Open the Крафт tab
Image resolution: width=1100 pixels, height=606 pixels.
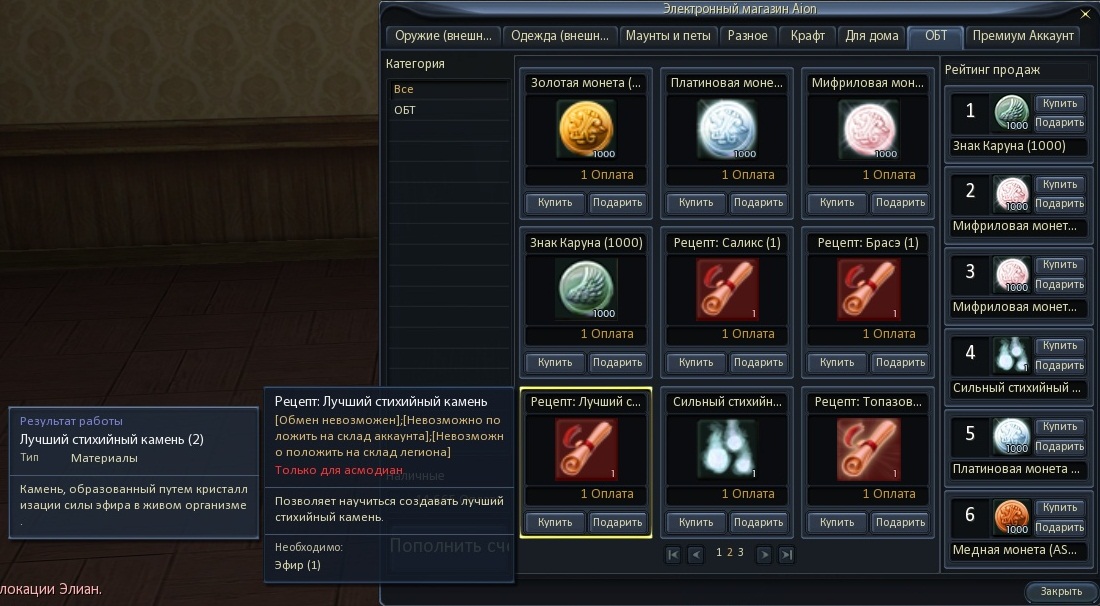tap(807, 36)
